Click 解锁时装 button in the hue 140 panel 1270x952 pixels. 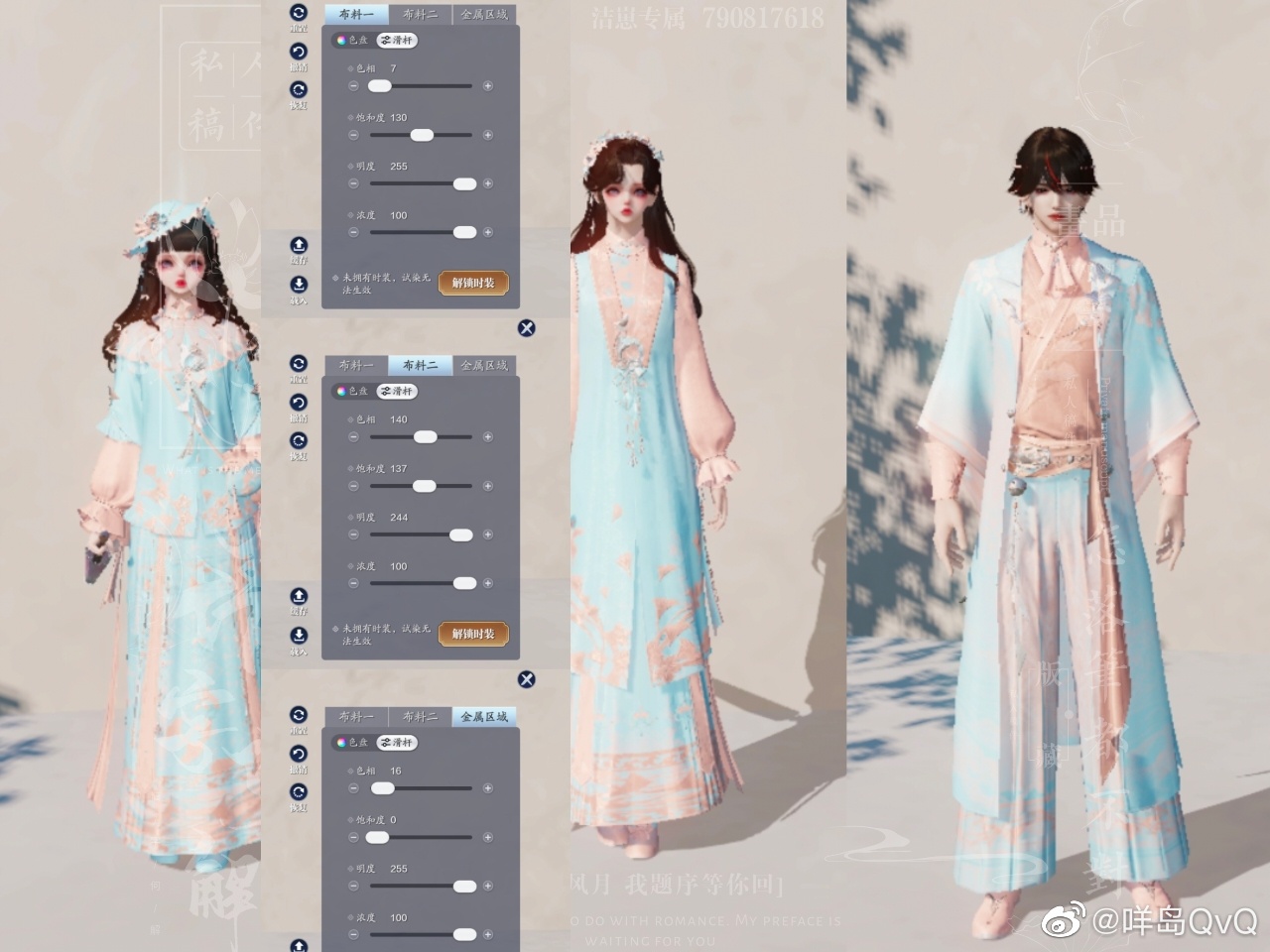point(473,634)
